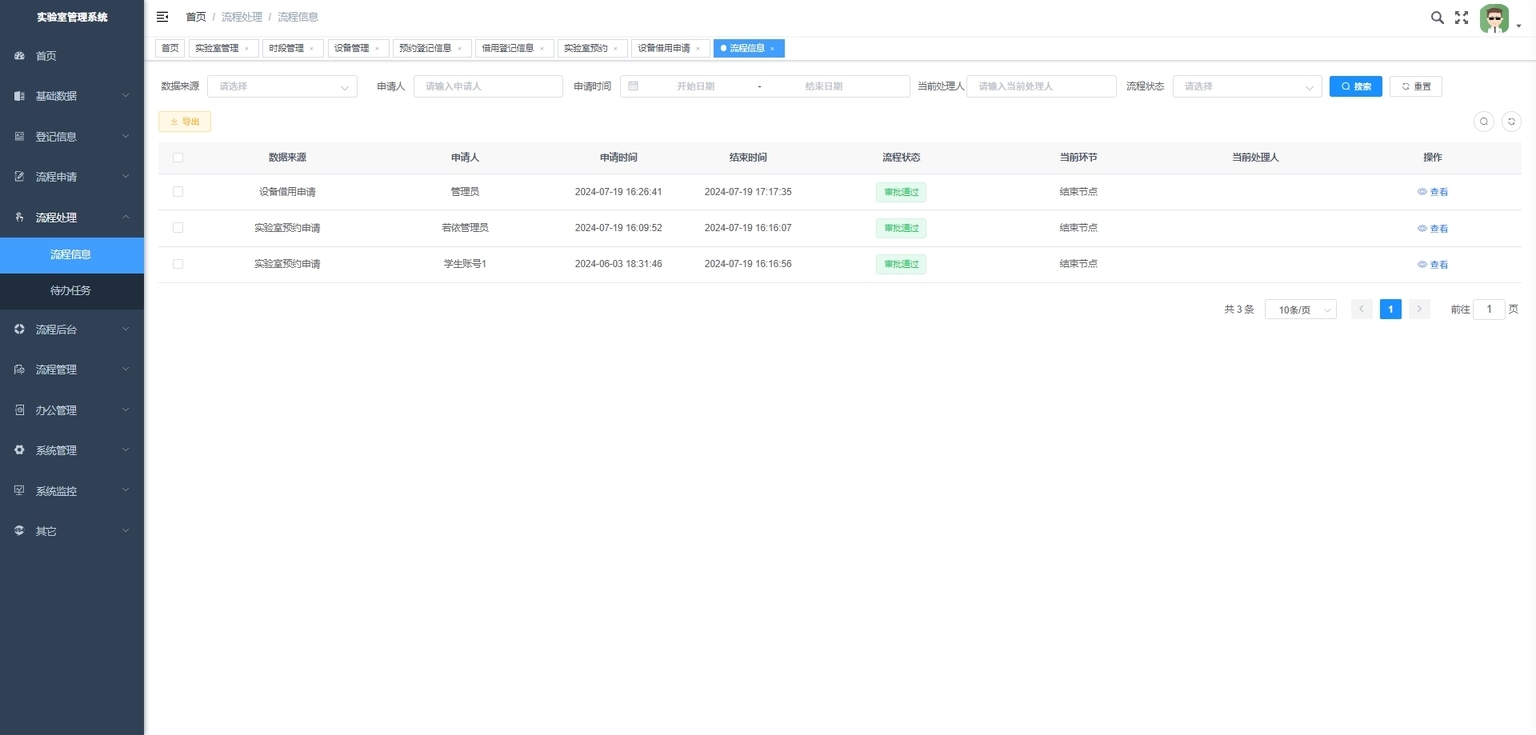Image resolution: width=1536 pixels, height=735 pixels.
Task: Close the 流程信息 tab with x
Action: coord(772,48)
